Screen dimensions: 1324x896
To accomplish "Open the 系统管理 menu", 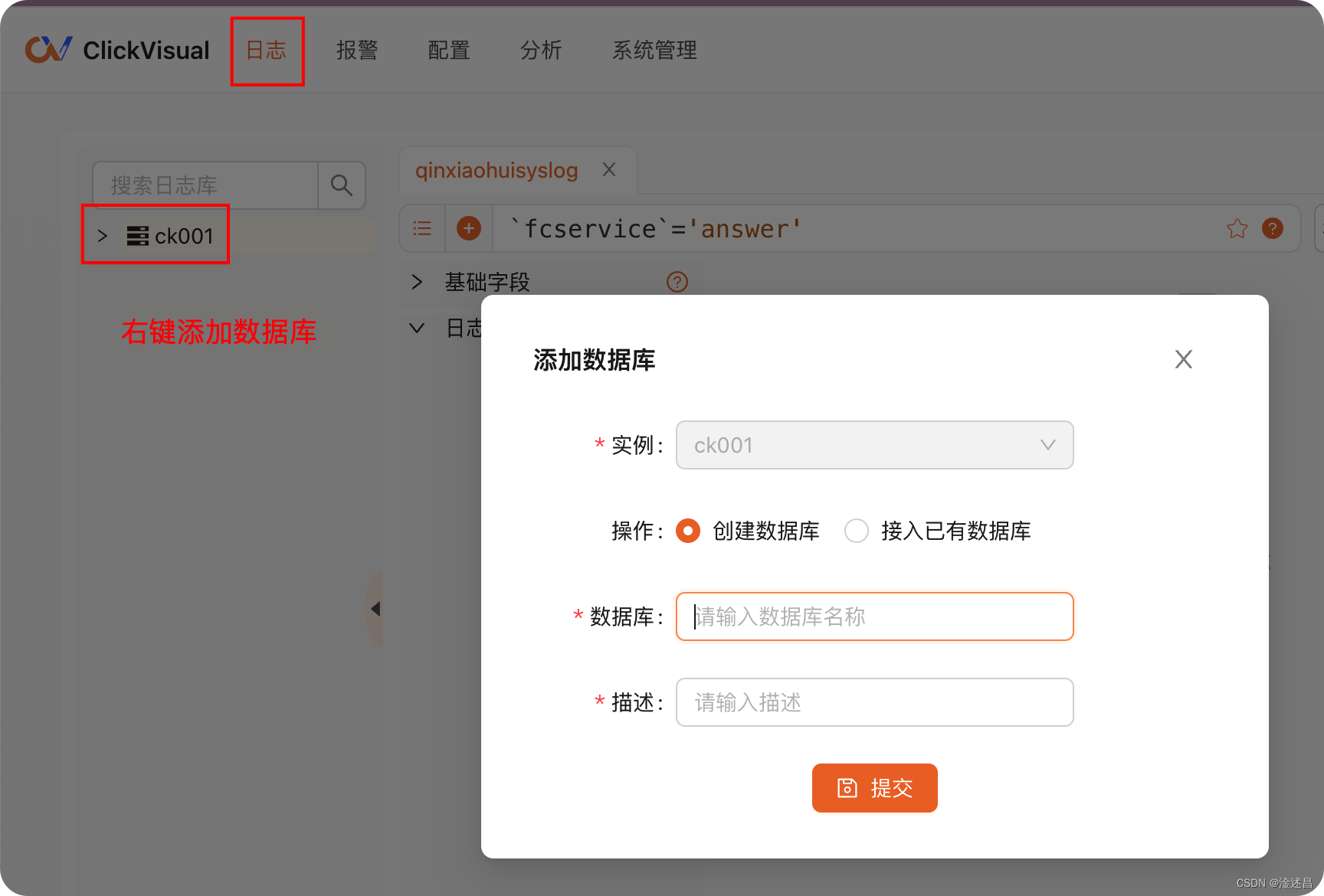I will (654, 50).
